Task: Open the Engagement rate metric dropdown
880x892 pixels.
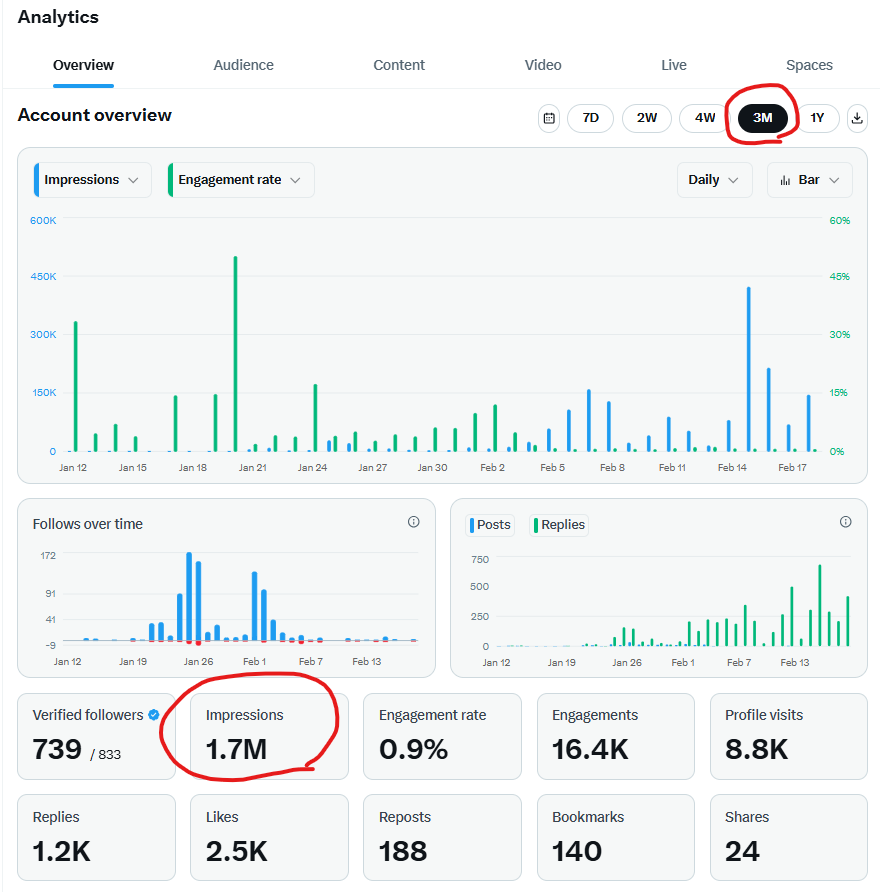Action: coord(240,180)
